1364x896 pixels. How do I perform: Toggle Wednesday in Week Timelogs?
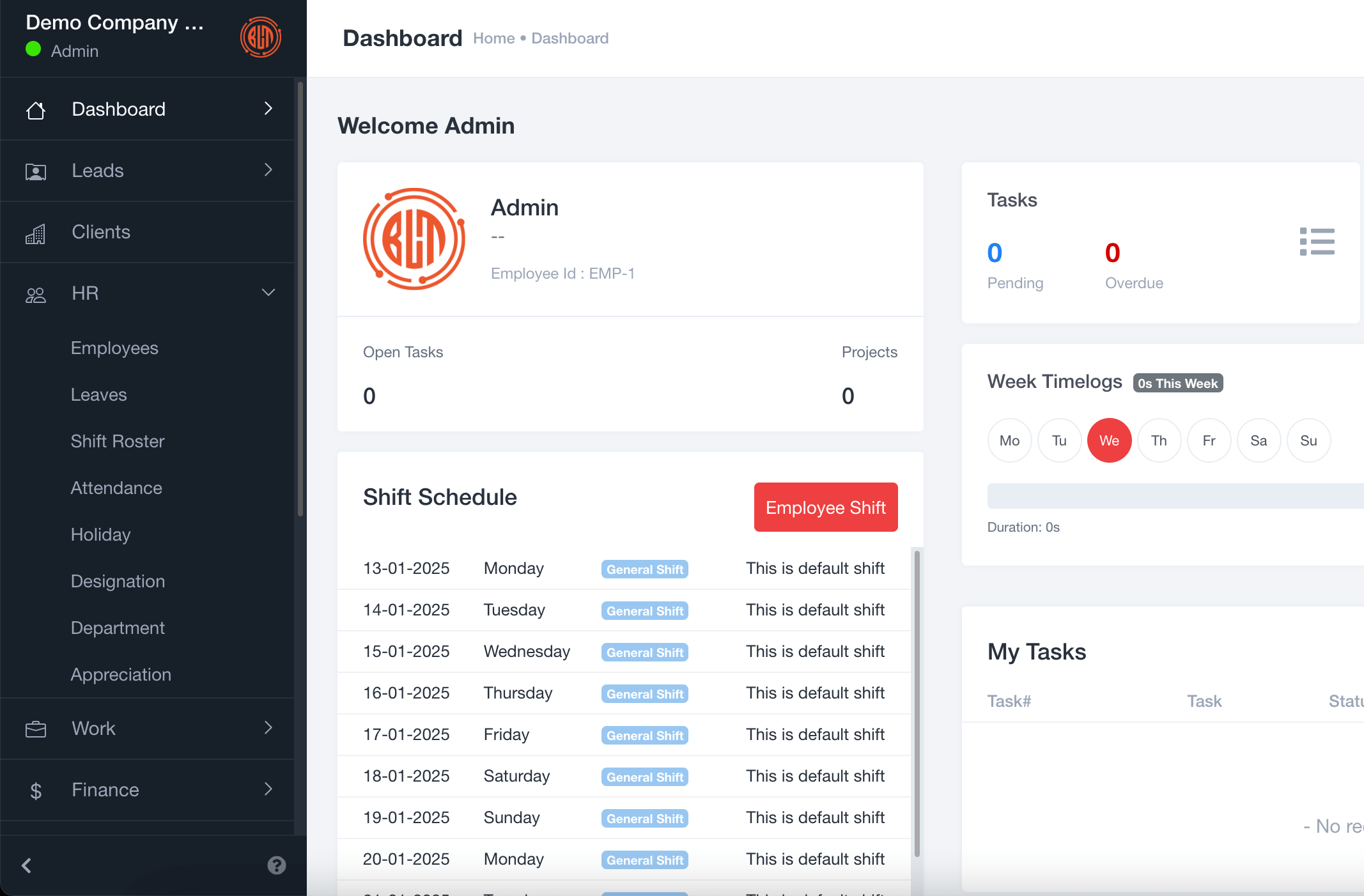pyautogui.click(x=1109, y=440)
